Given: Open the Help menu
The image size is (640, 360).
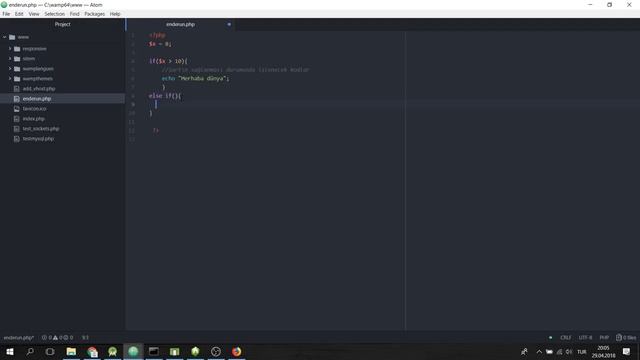Looking at the screenshot, I should coord(115,14).
